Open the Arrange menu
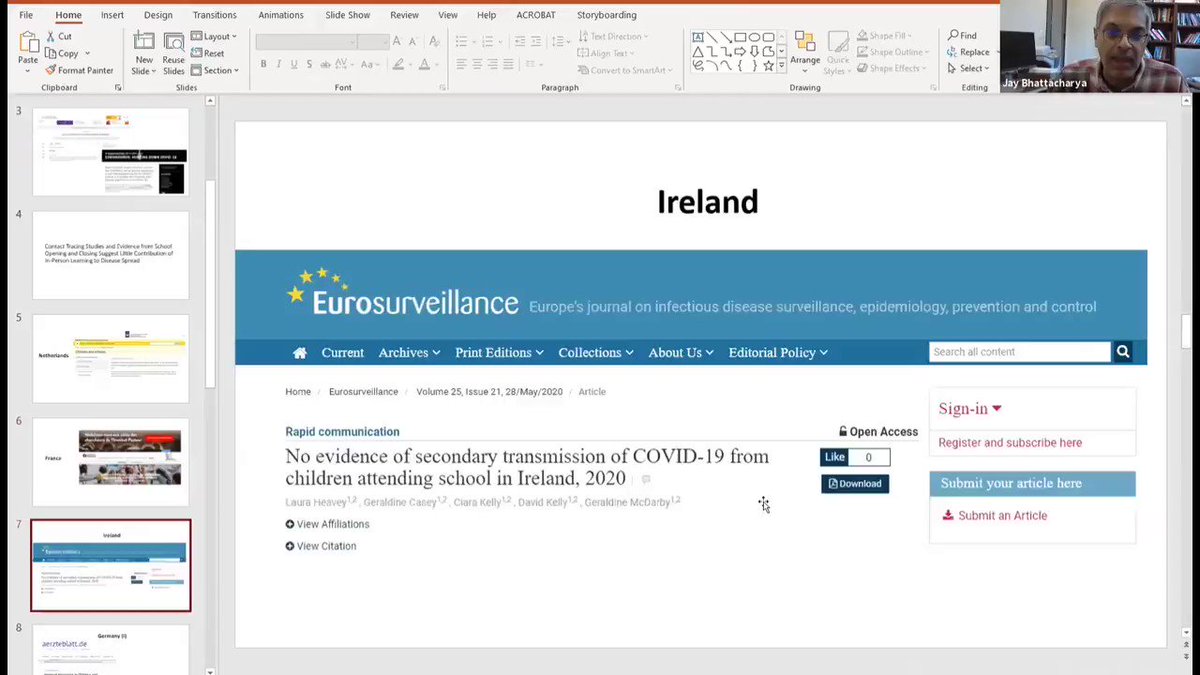This screenshot has height=675, width=1200. [805, 52]
